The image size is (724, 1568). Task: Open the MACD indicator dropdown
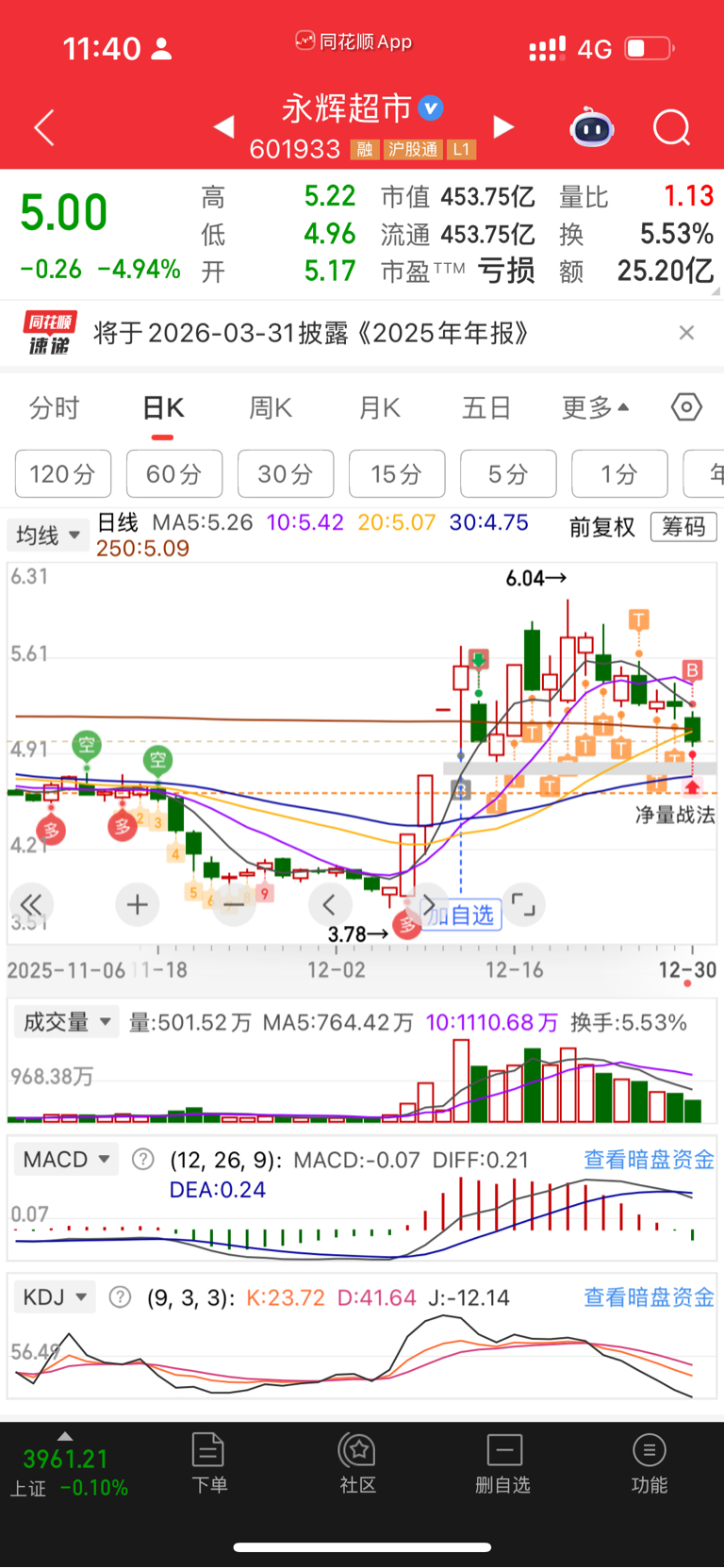click(x=66, y=1159)
